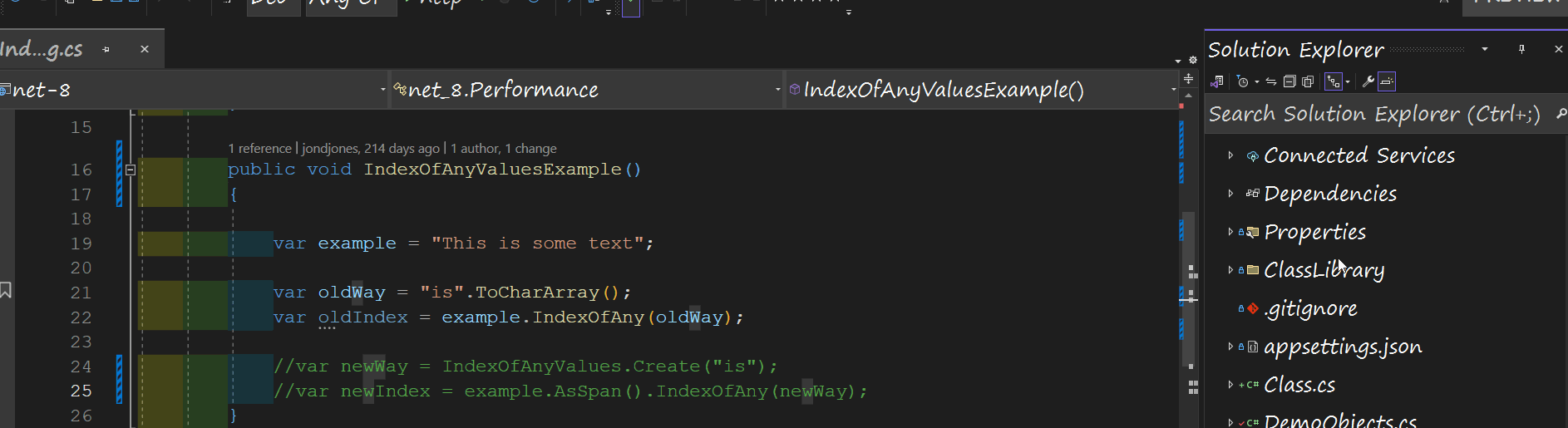
Task: Select the Ind...g.cs document tab
Action: [42, 50]
